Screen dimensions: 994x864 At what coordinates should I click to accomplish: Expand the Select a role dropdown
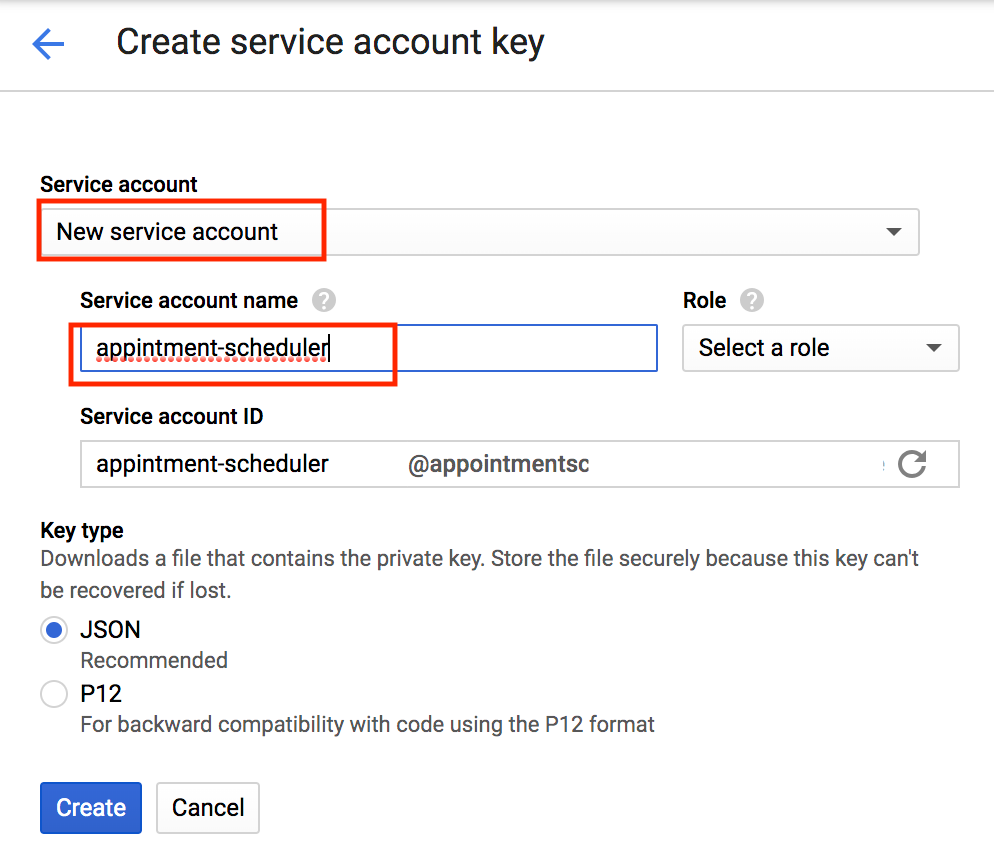820,348
